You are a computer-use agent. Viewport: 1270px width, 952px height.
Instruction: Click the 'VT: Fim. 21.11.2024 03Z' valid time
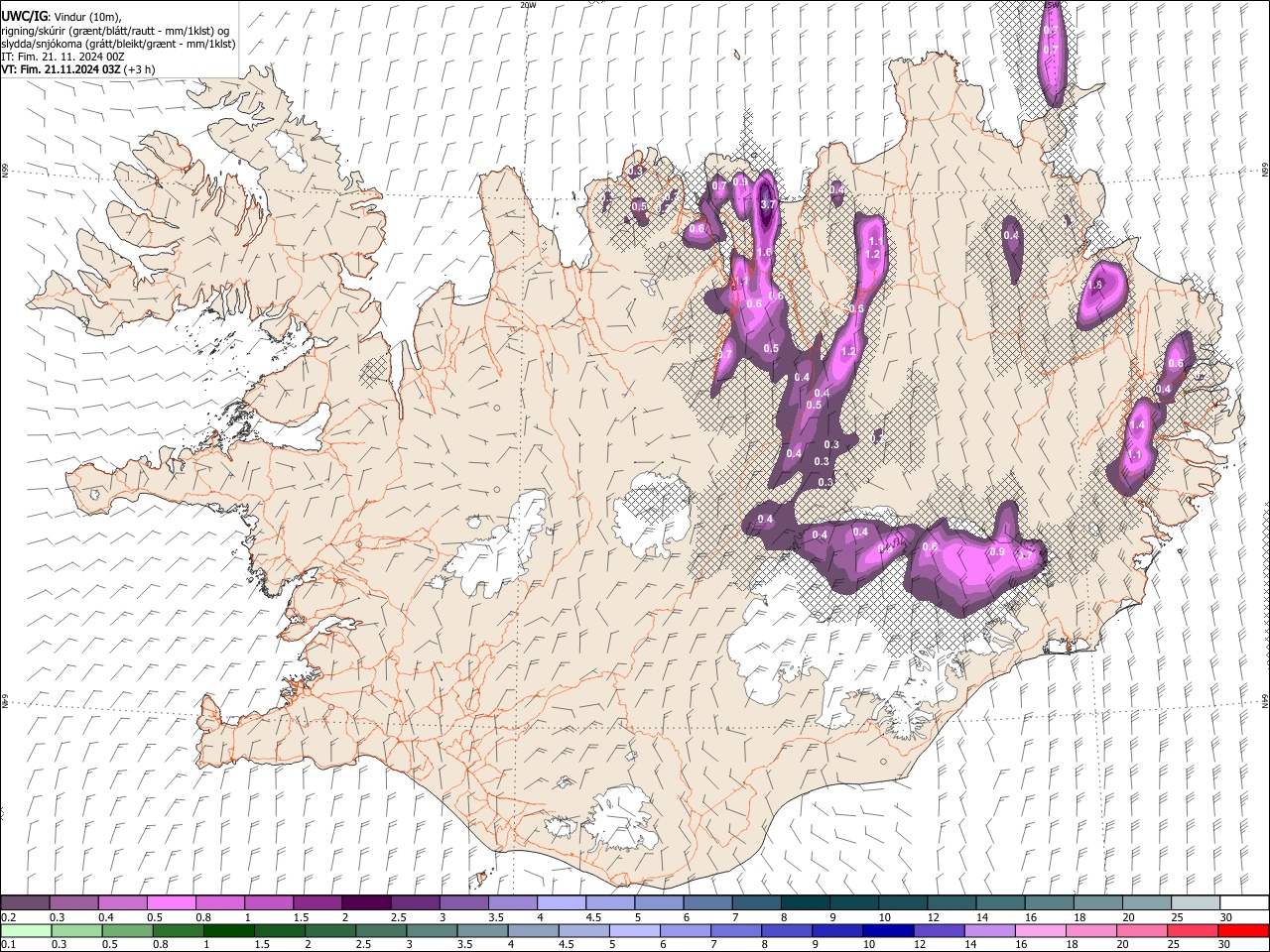point(61,69)
